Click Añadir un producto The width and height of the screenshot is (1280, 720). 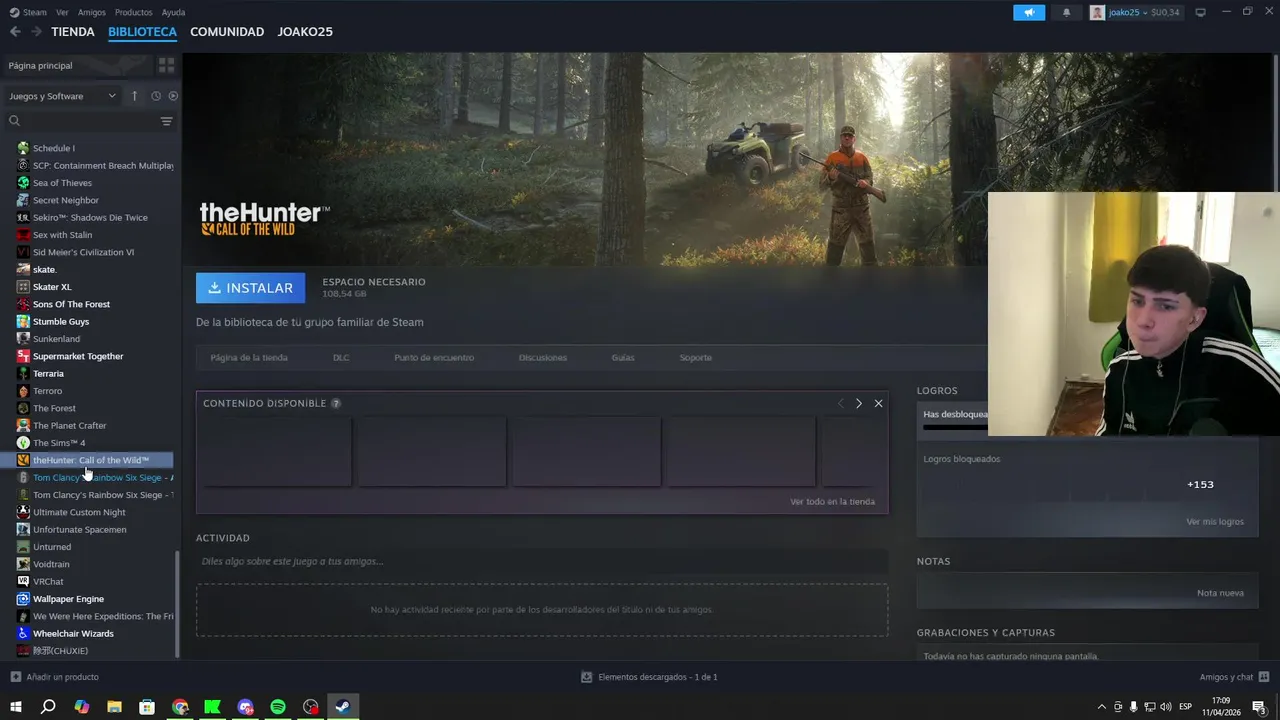point(54,677)
